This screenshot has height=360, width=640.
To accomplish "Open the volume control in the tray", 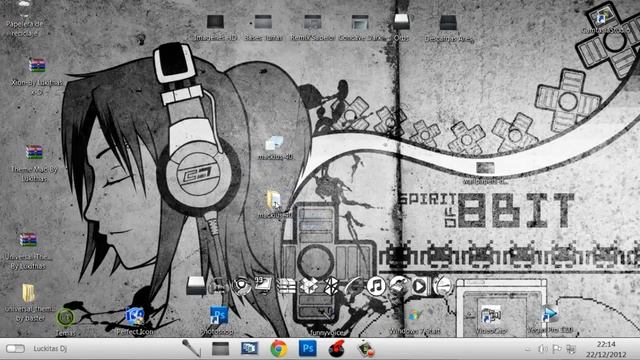I will click(x=542, y=349).
